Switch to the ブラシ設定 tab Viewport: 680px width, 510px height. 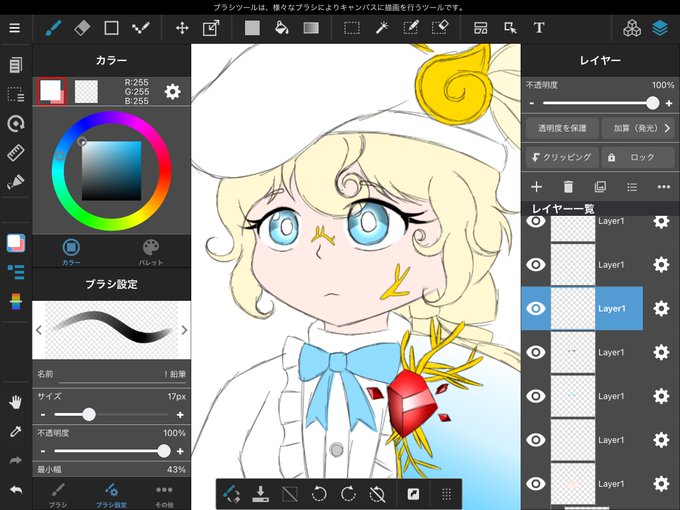111,496
